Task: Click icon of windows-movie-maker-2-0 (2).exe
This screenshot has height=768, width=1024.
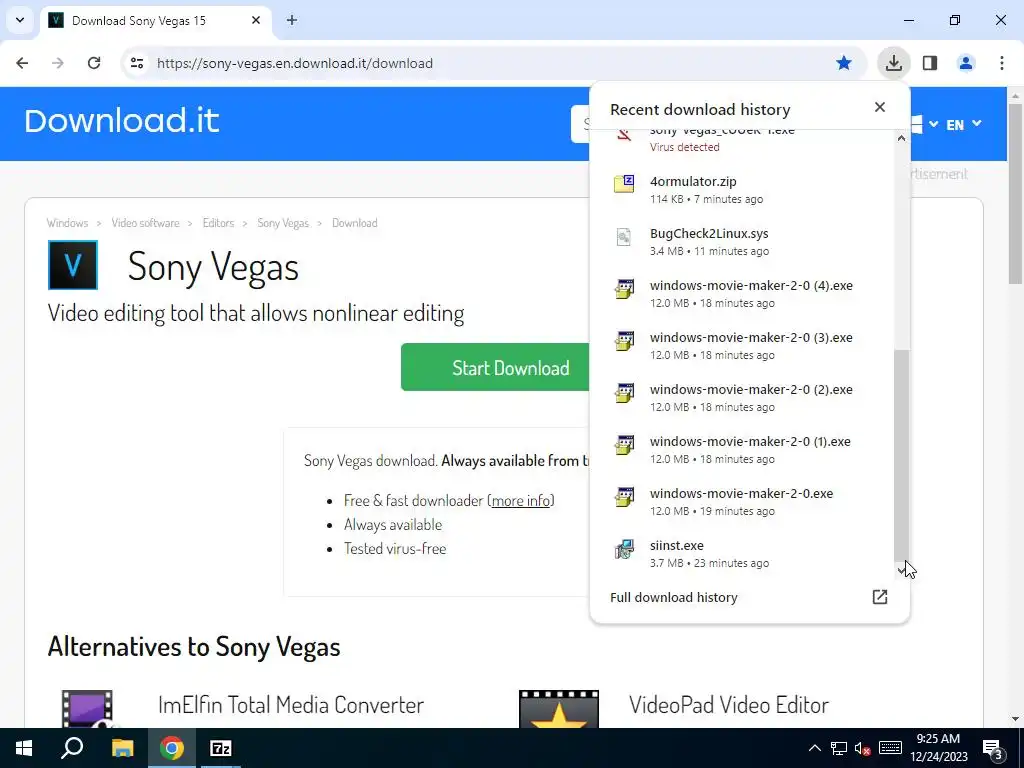Action: [x=624, y=392]
